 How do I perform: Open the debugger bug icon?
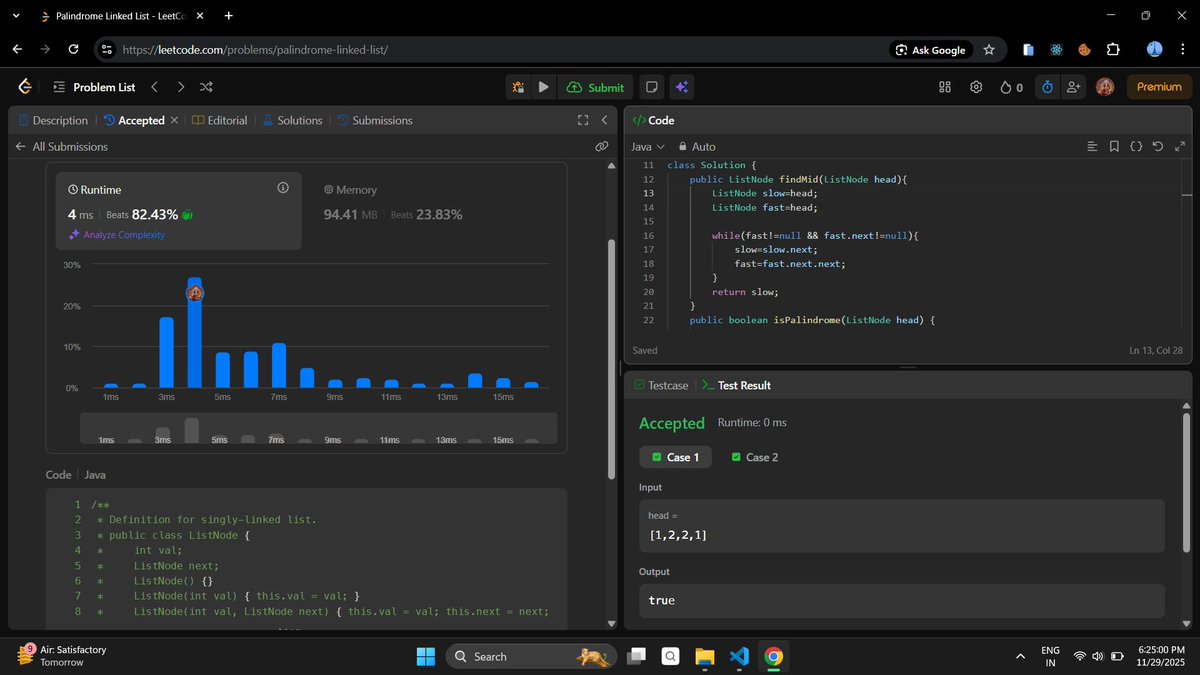pos(518,87)
